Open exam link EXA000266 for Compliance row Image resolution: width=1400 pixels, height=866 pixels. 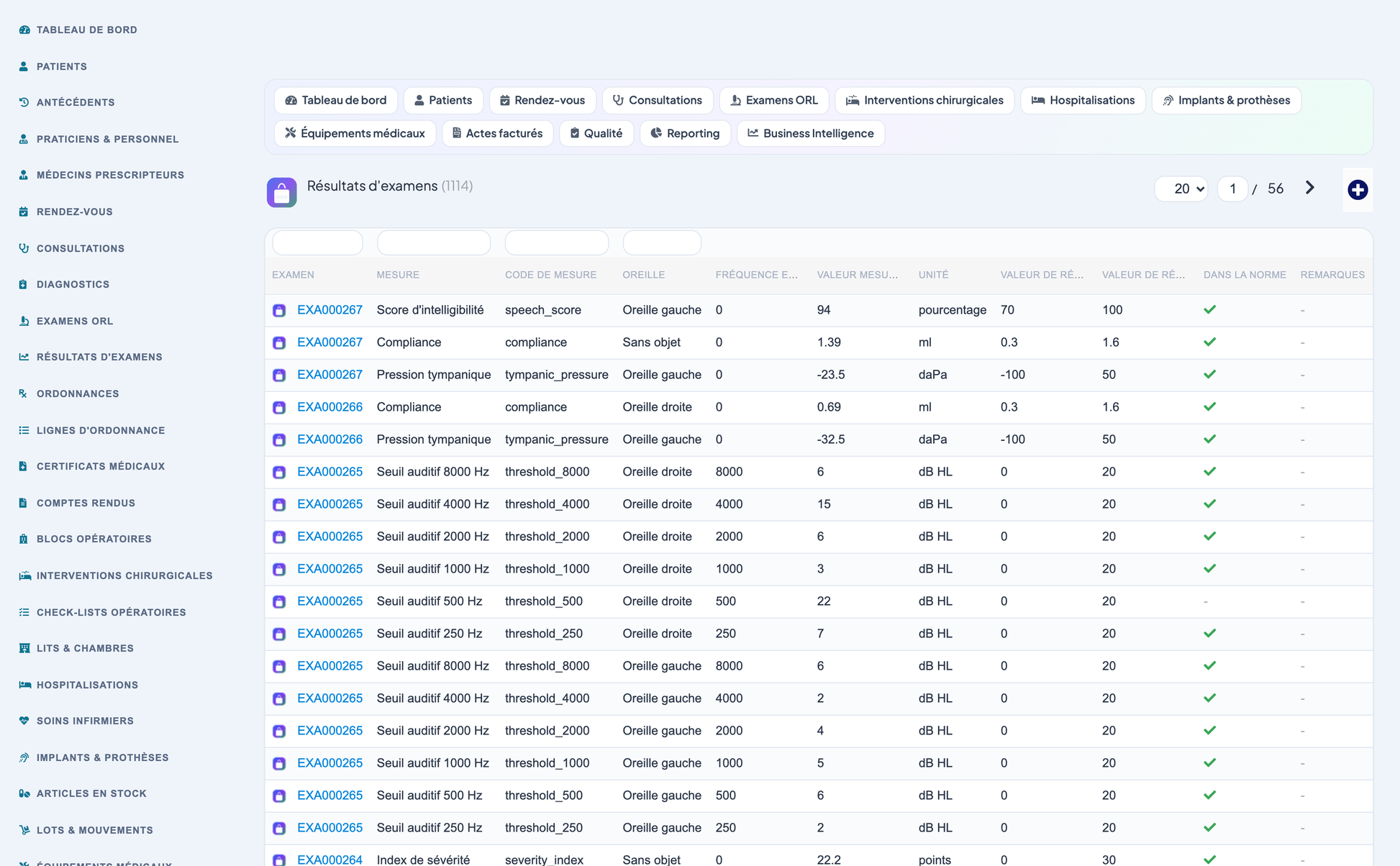[329, 407]
